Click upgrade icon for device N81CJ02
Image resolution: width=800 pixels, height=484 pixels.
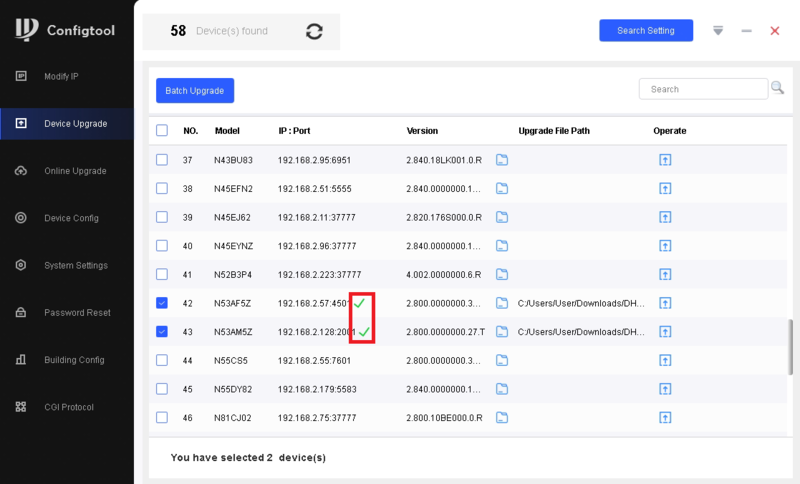point(665,417)
